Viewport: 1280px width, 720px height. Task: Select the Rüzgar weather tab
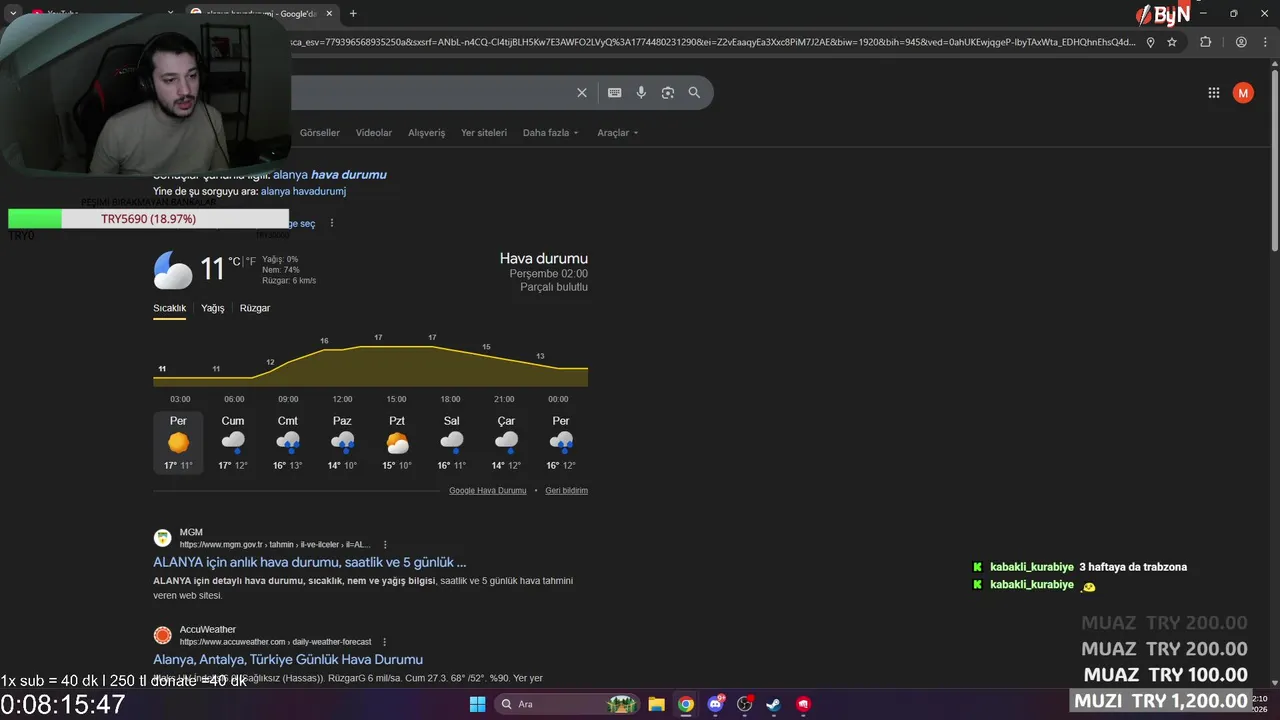(x=255, y=308)
